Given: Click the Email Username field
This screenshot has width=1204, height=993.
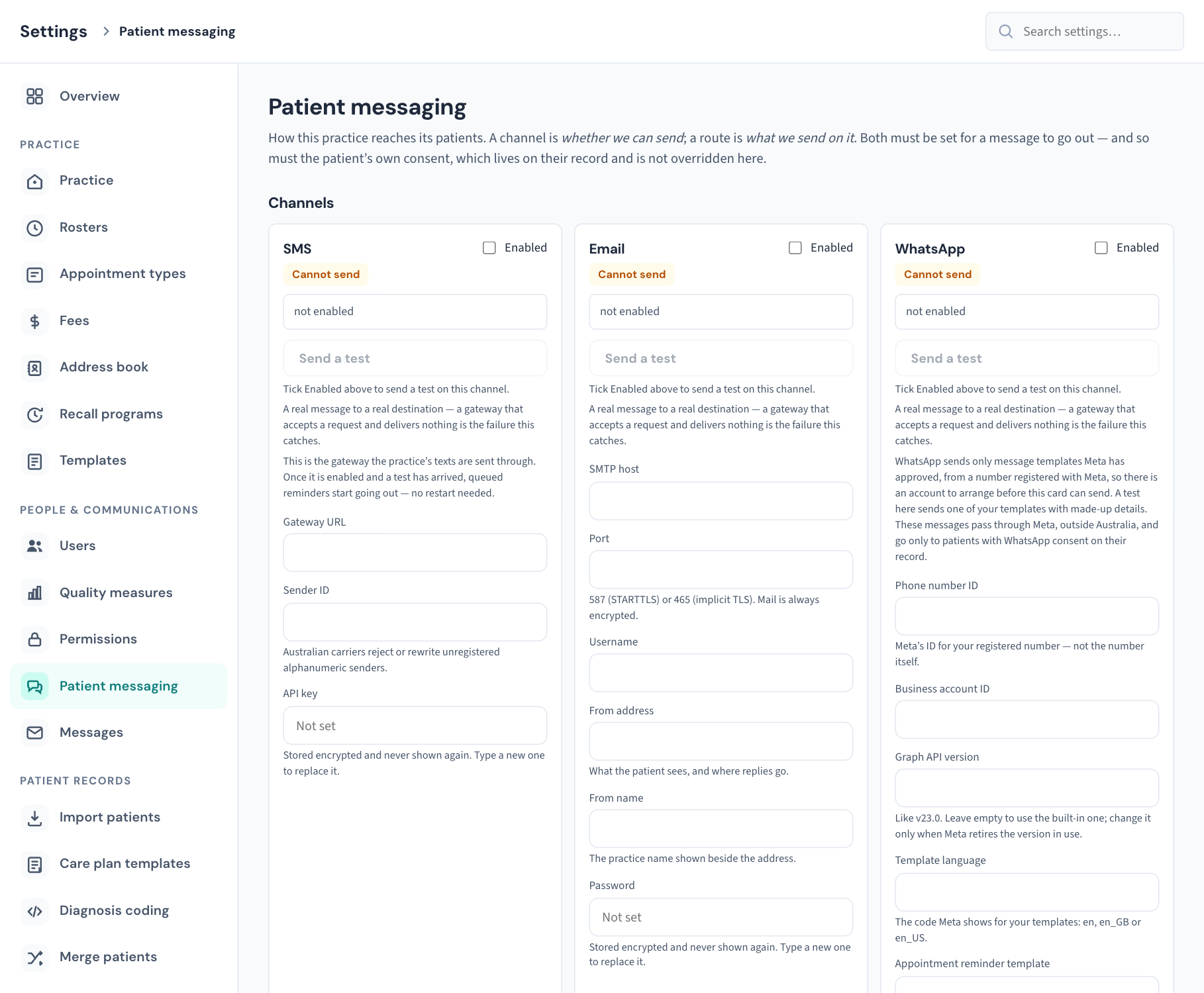Looking at the screenshot, I should [x=721, y=673].
